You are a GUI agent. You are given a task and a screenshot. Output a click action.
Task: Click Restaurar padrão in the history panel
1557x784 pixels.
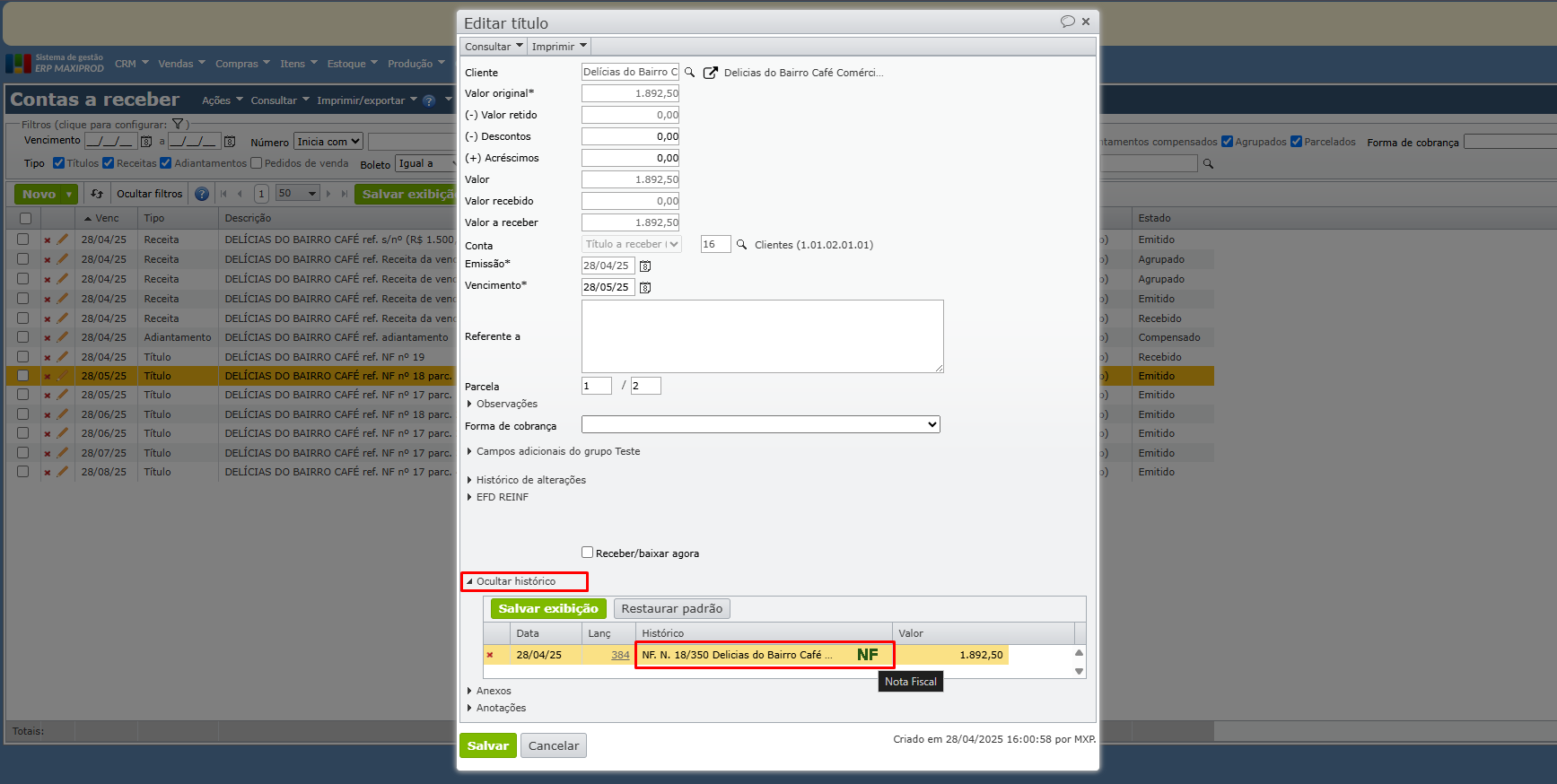pyautogui.click(x=672, y=609)
